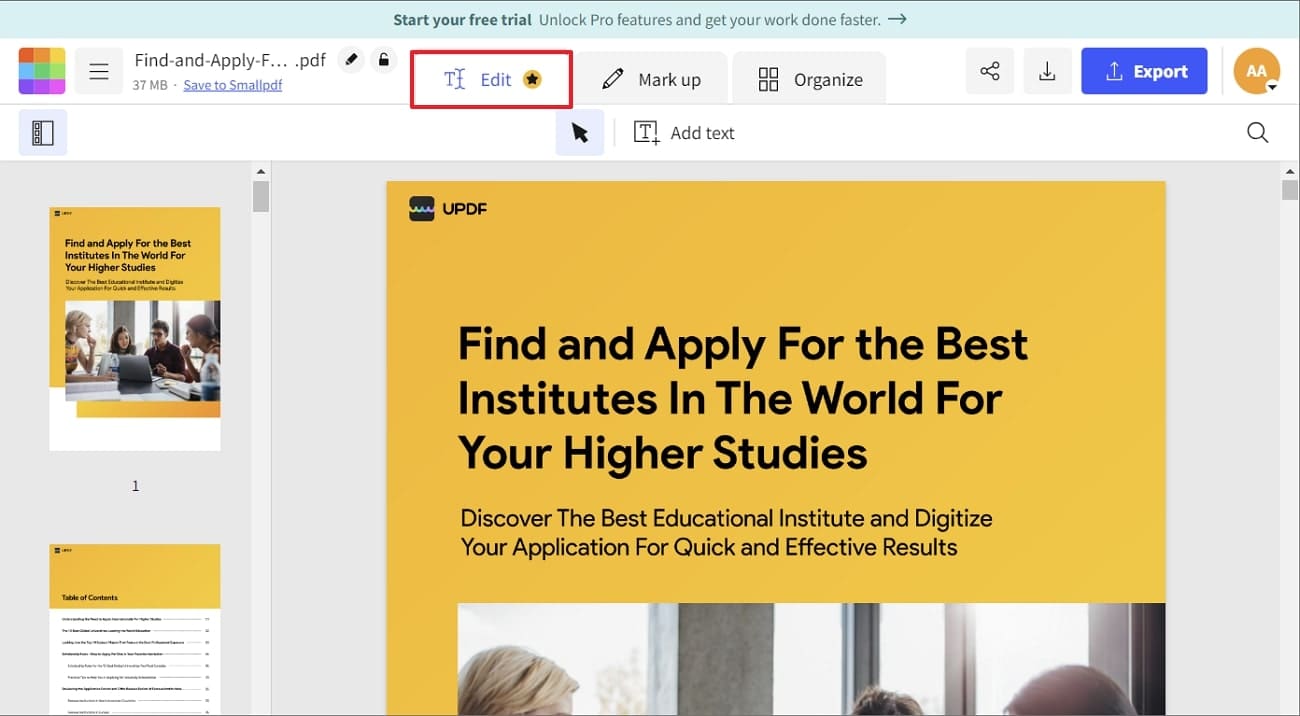Click the Export button
The image size is (1300, 716).
(x=1144, y=70)
